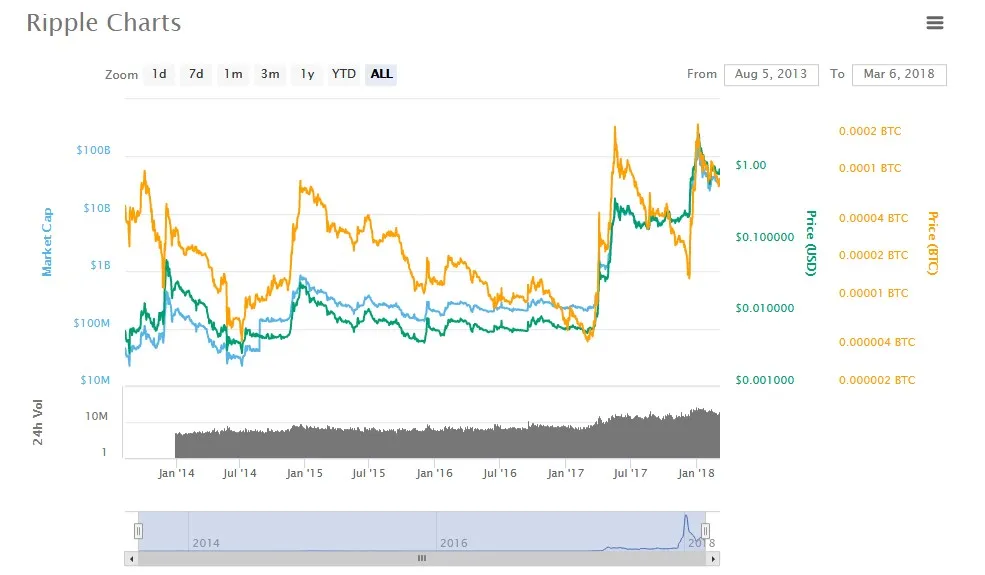Click the navigator scrollbar right arrow
Screen dimensions: 985x575
(x=713, y=558)
